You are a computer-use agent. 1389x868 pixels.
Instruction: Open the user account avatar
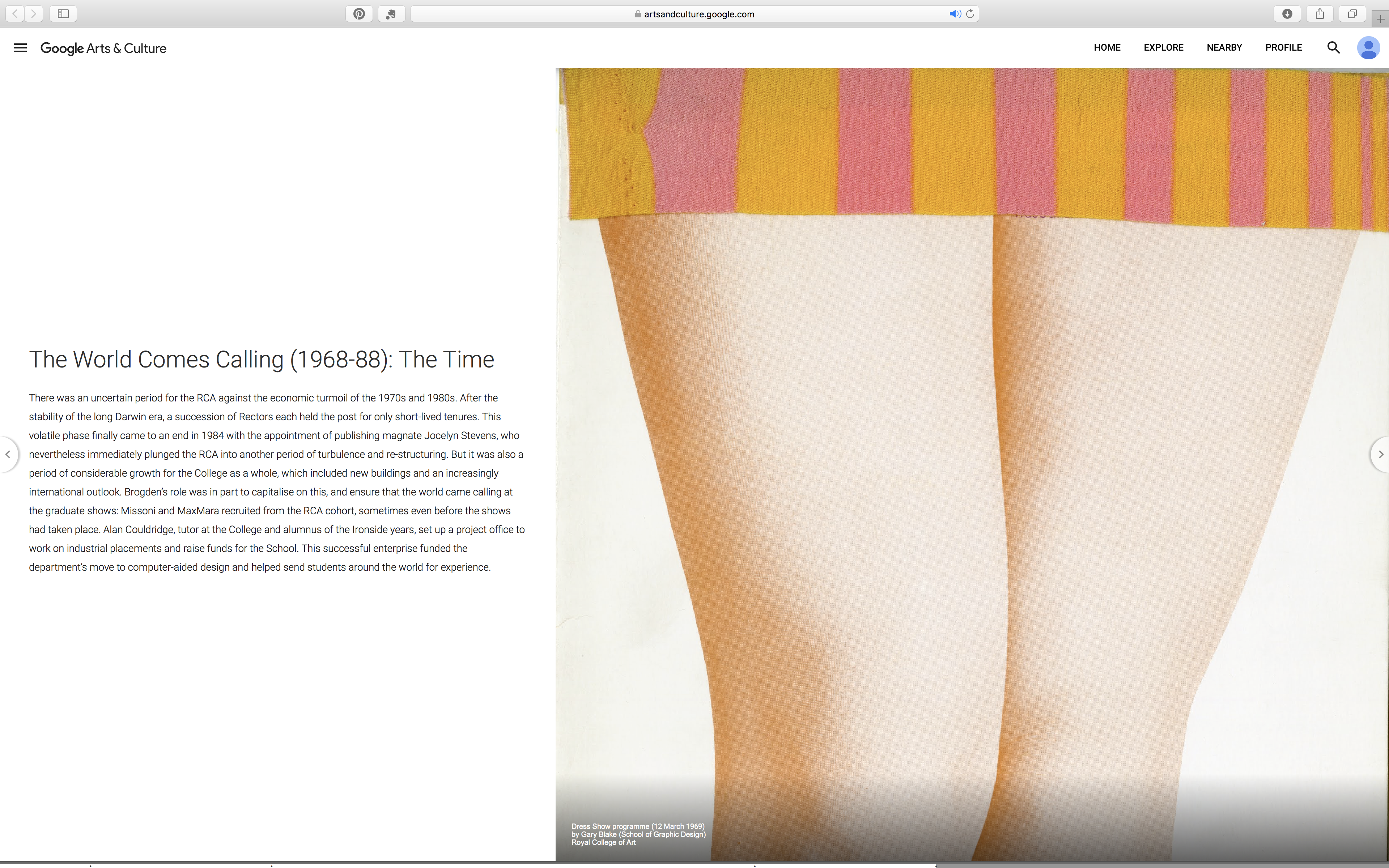coord(1368,48)
